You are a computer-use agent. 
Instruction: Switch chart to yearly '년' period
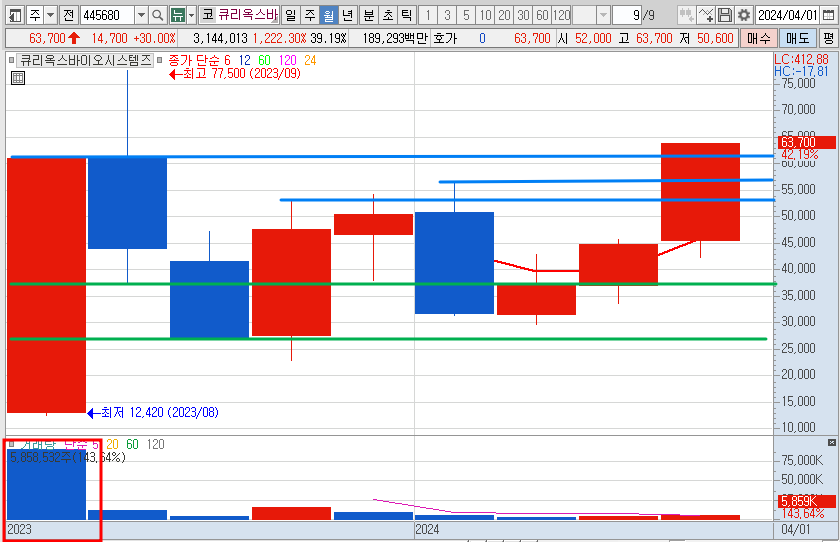click(348, 15)
